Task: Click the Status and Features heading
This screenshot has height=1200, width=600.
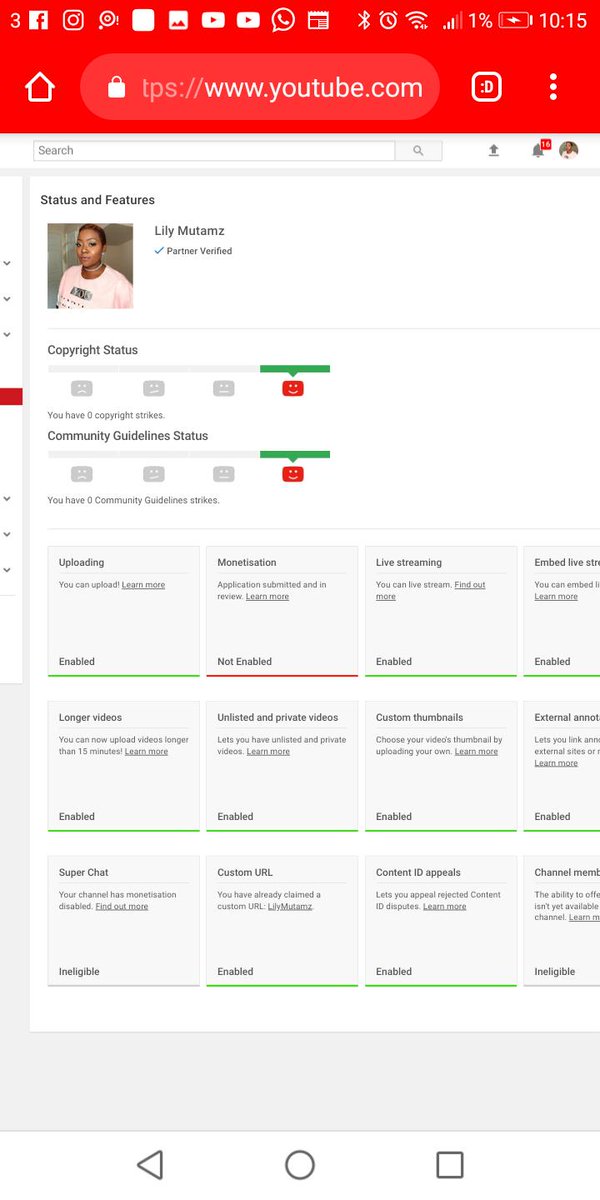Action: 97,200
